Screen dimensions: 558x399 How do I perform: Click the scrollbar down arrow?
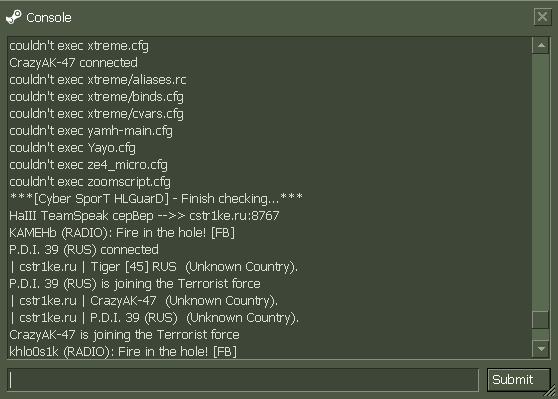541,348
